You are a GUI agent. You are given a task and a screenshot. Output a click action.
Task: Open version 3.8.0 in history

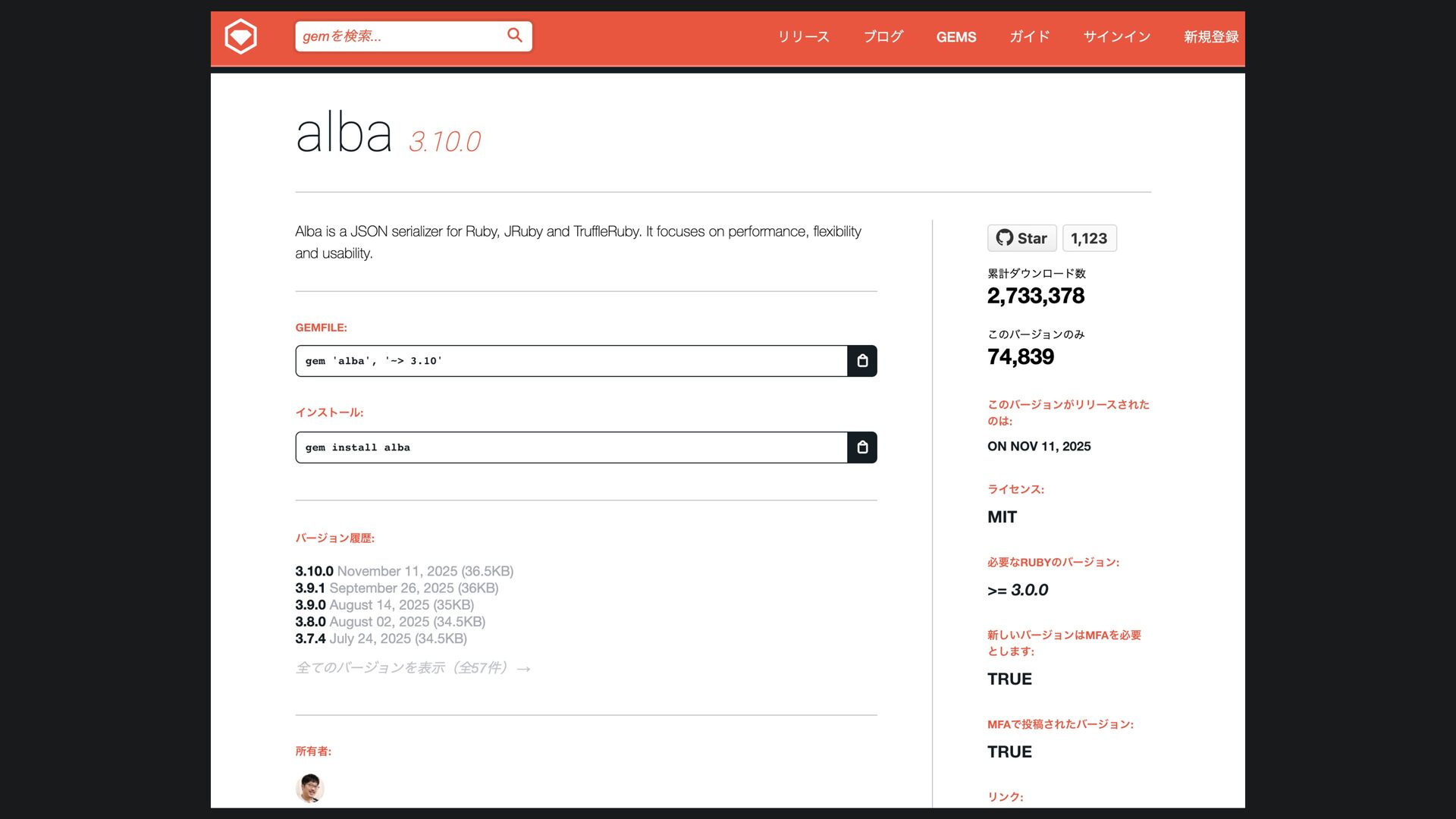tap(310, 622)
